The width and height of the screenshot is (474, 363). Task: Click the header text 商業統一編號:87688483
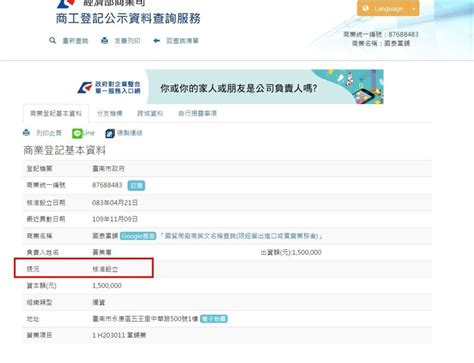click(x=381, y=34)
